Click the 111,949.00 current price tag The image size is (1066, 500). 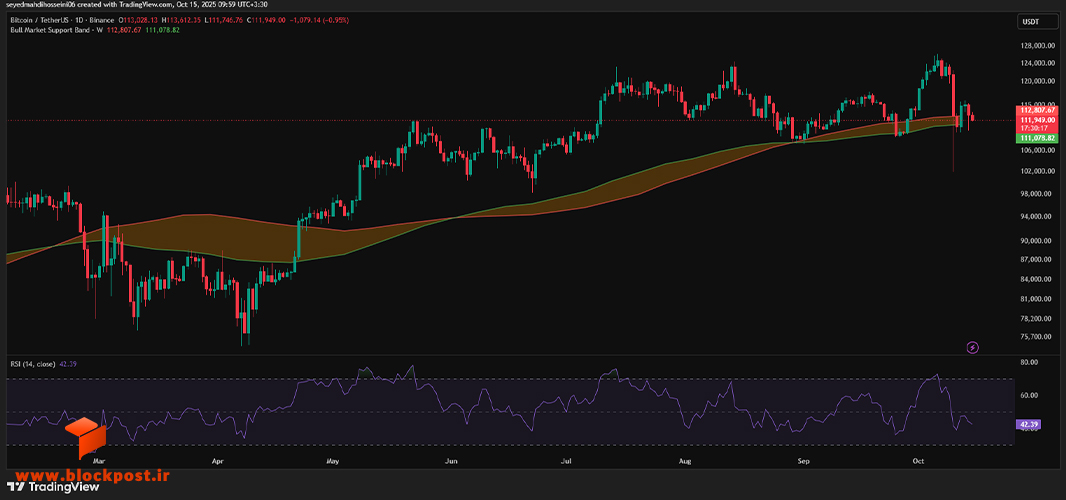[x=1036, y=119]
